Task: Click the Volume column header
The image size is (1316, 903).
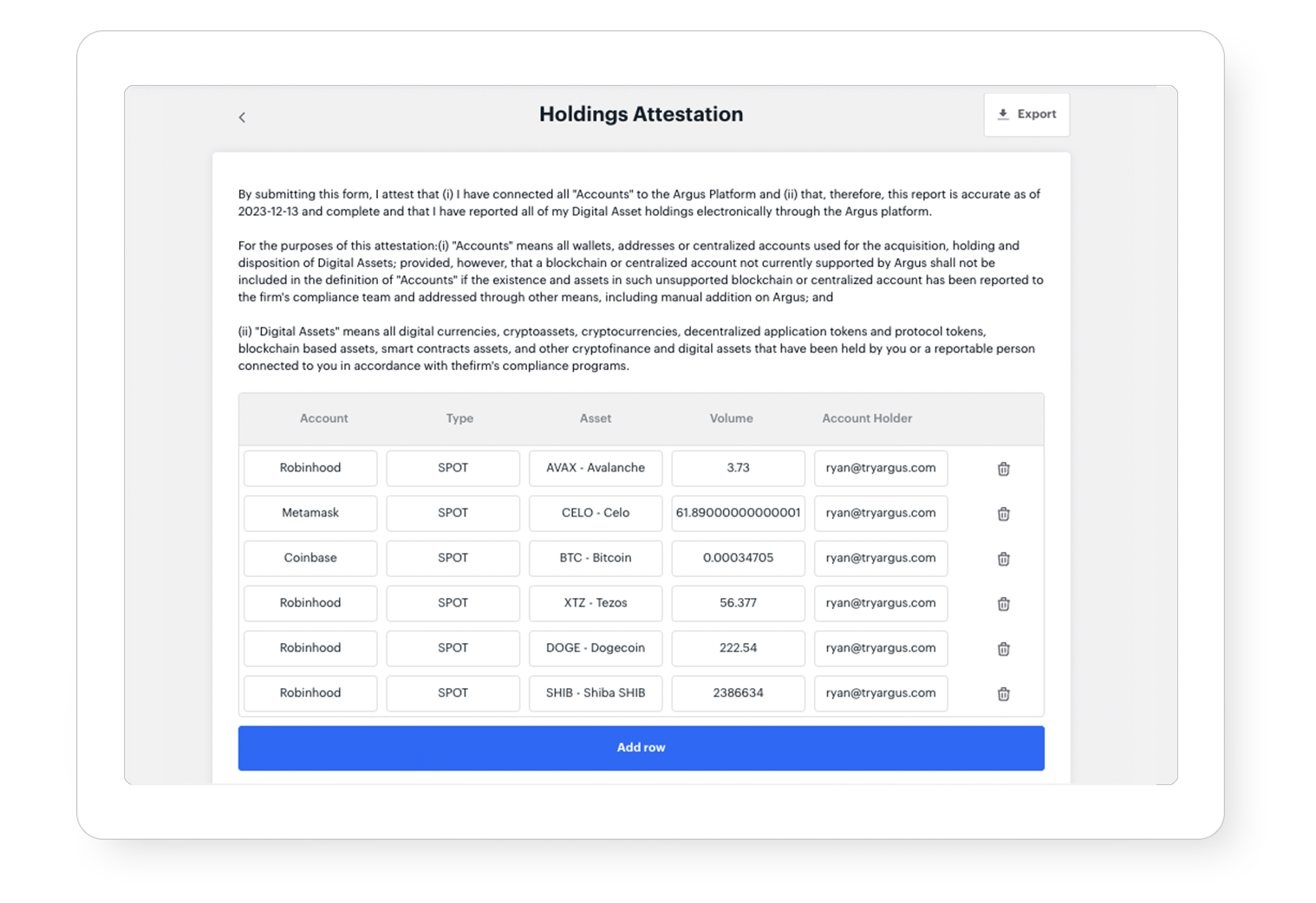Action: (731, 419)
